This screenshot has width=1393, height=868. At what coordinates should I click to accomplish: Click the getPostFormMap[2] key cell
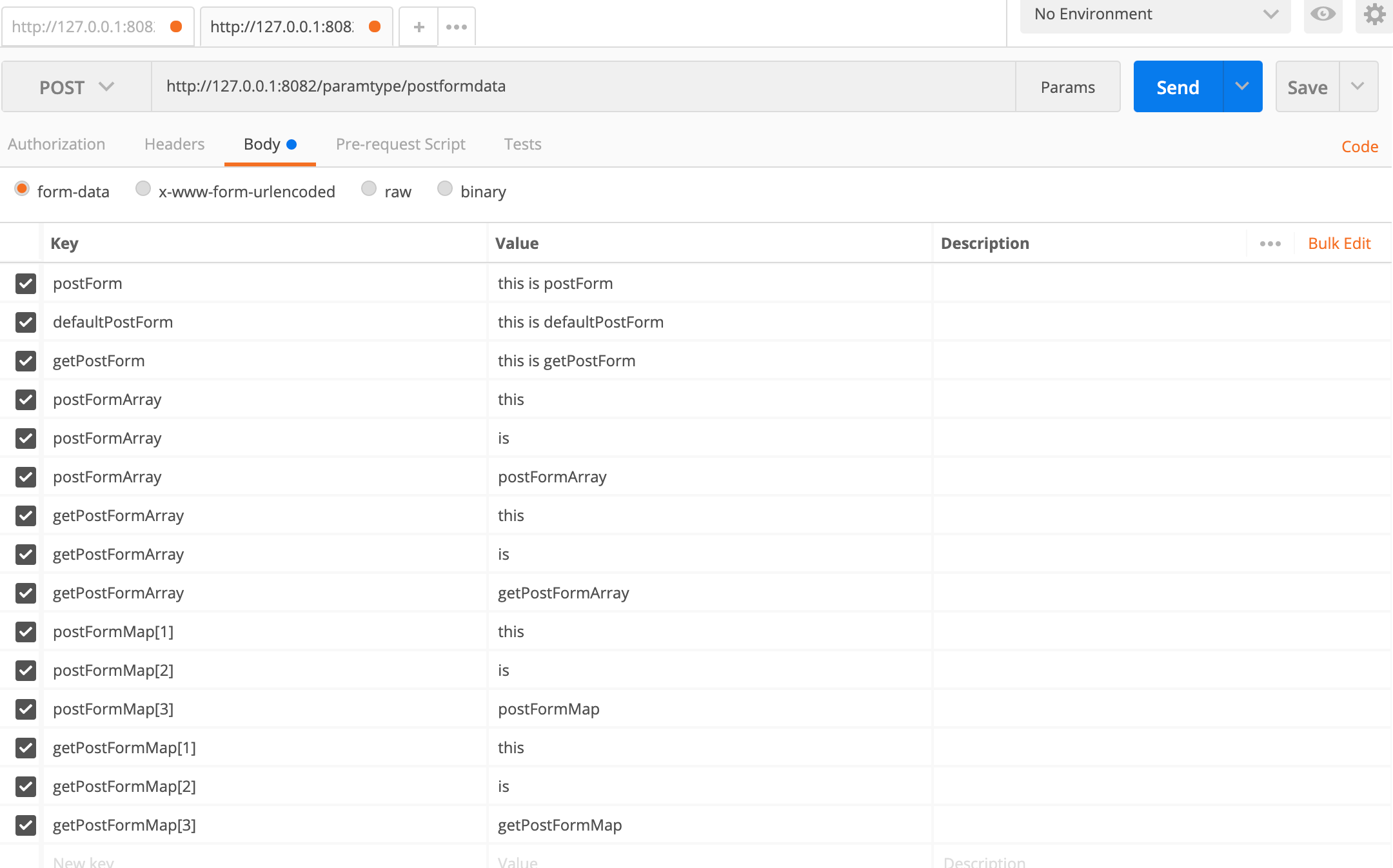click(265, 786)
